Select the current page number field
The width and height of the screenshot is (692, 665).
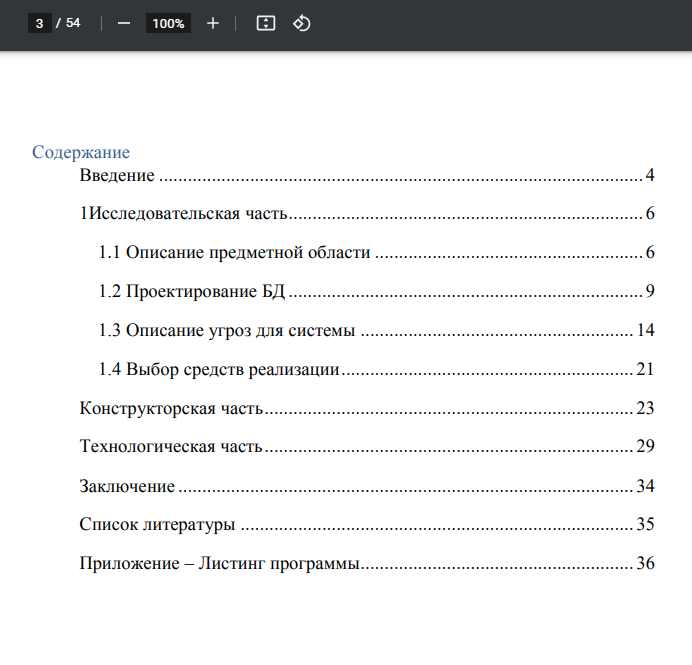[x=39, y=23]
